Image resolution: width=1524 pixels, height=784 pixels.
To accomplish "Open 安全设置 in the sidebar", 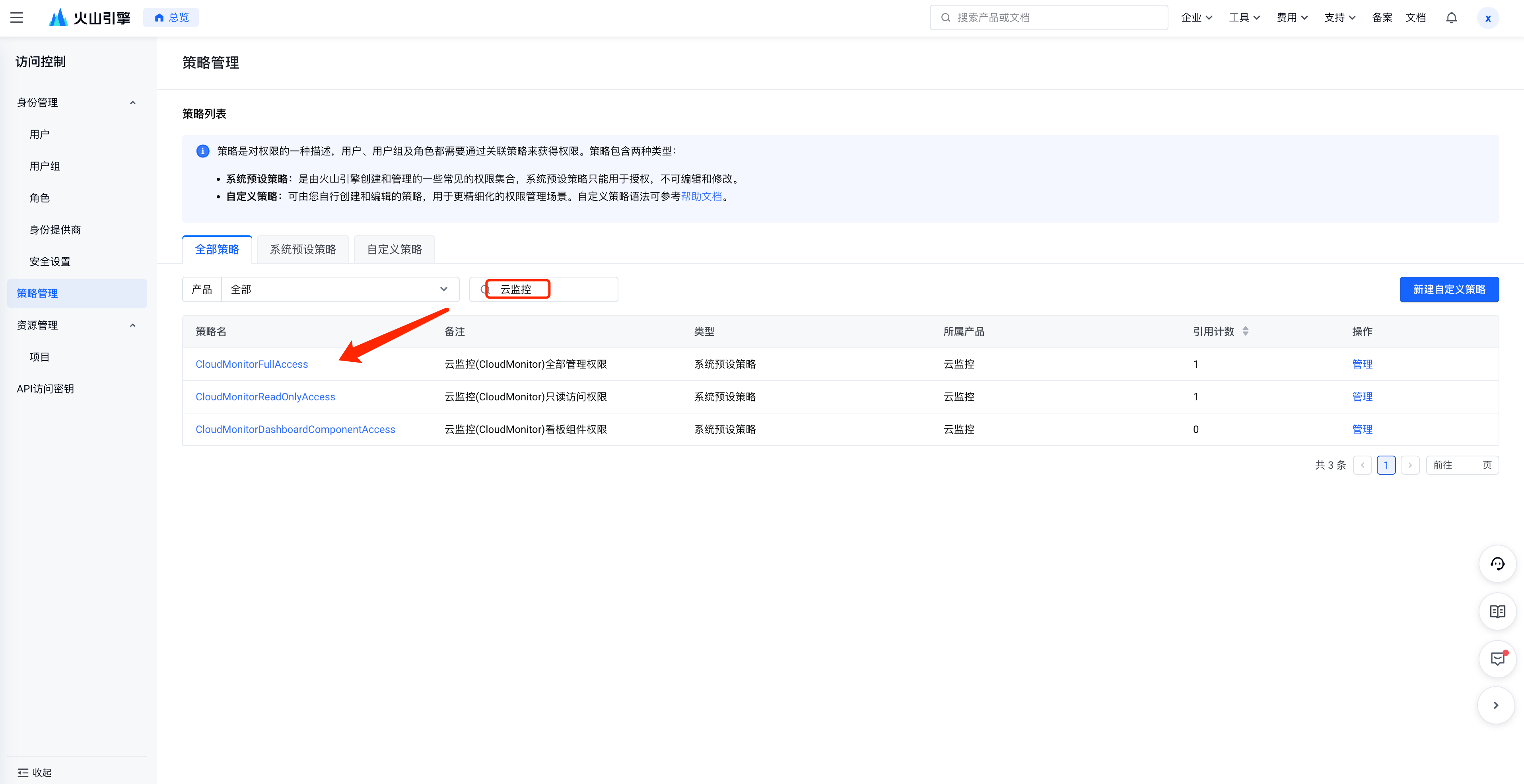I will coord(50,261).
